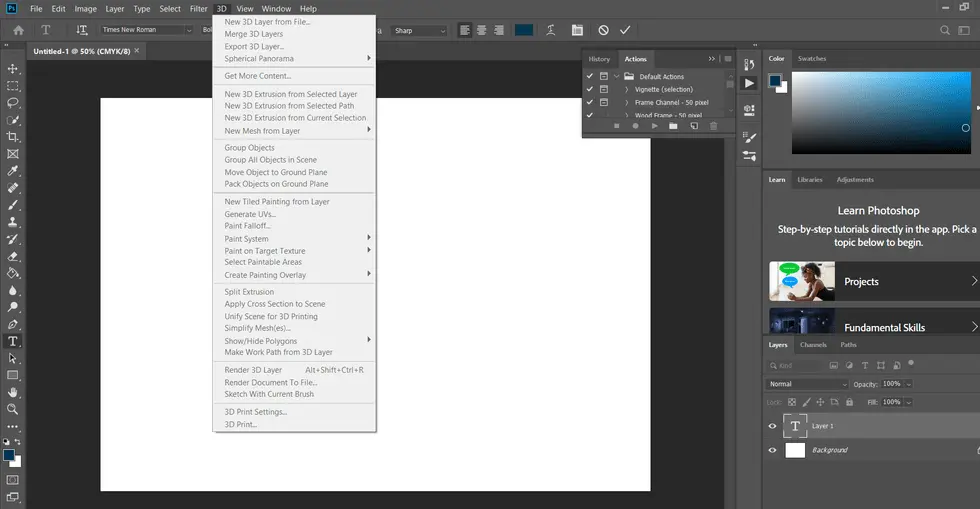The width and height of the screenshot is (980, 509).
Task: Collapse the Default Actions set
Action: pyautogui.click(x=617, y=76)
